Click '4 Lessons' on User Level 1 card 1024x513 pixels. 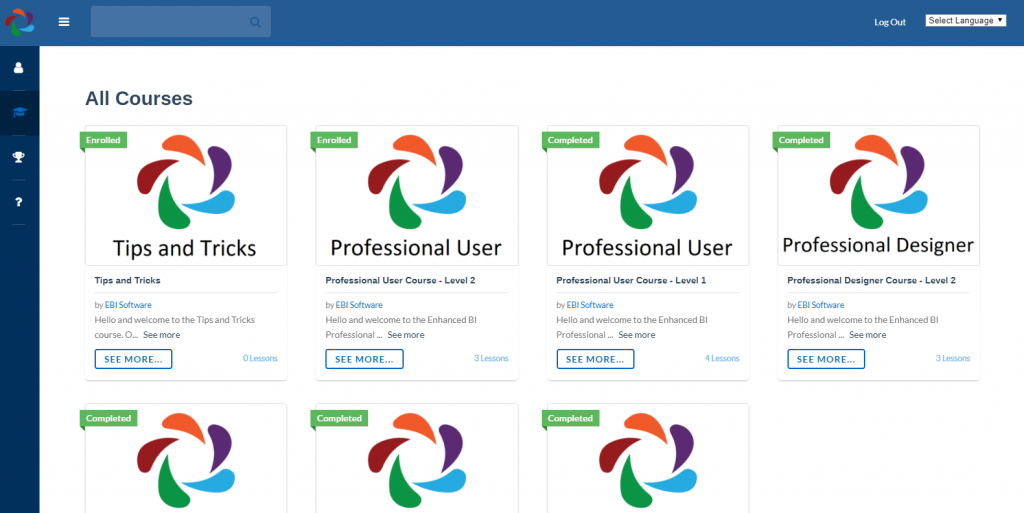[x=722, y=358]
